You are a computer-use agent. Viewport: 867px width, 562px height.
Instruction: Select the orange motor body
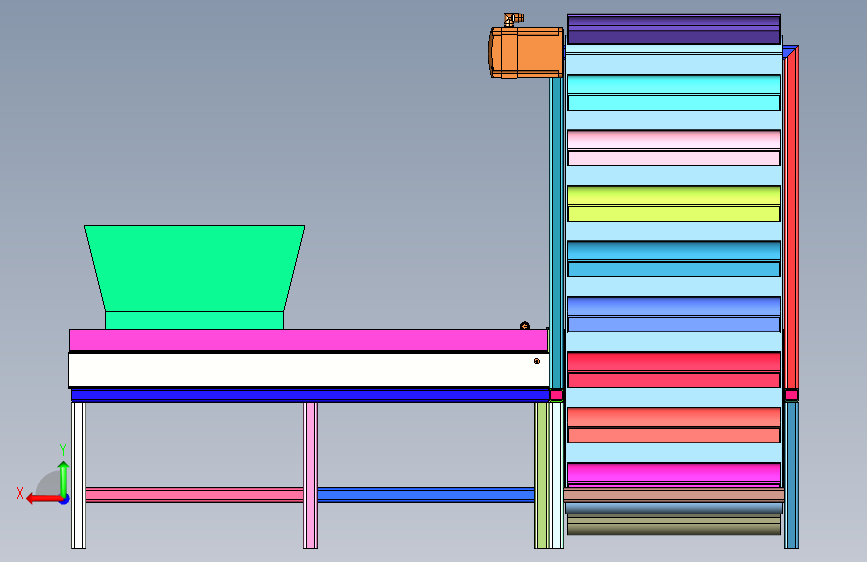(x=526, y=53)
